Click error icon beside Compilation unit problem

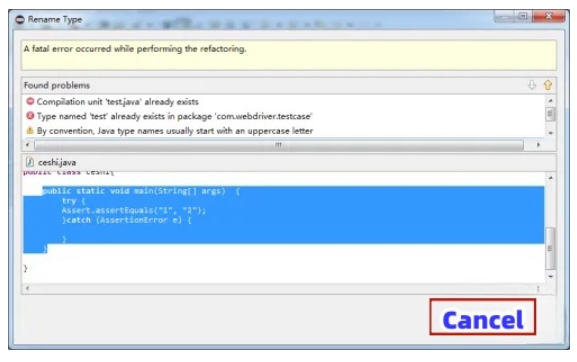click(30, 101)
